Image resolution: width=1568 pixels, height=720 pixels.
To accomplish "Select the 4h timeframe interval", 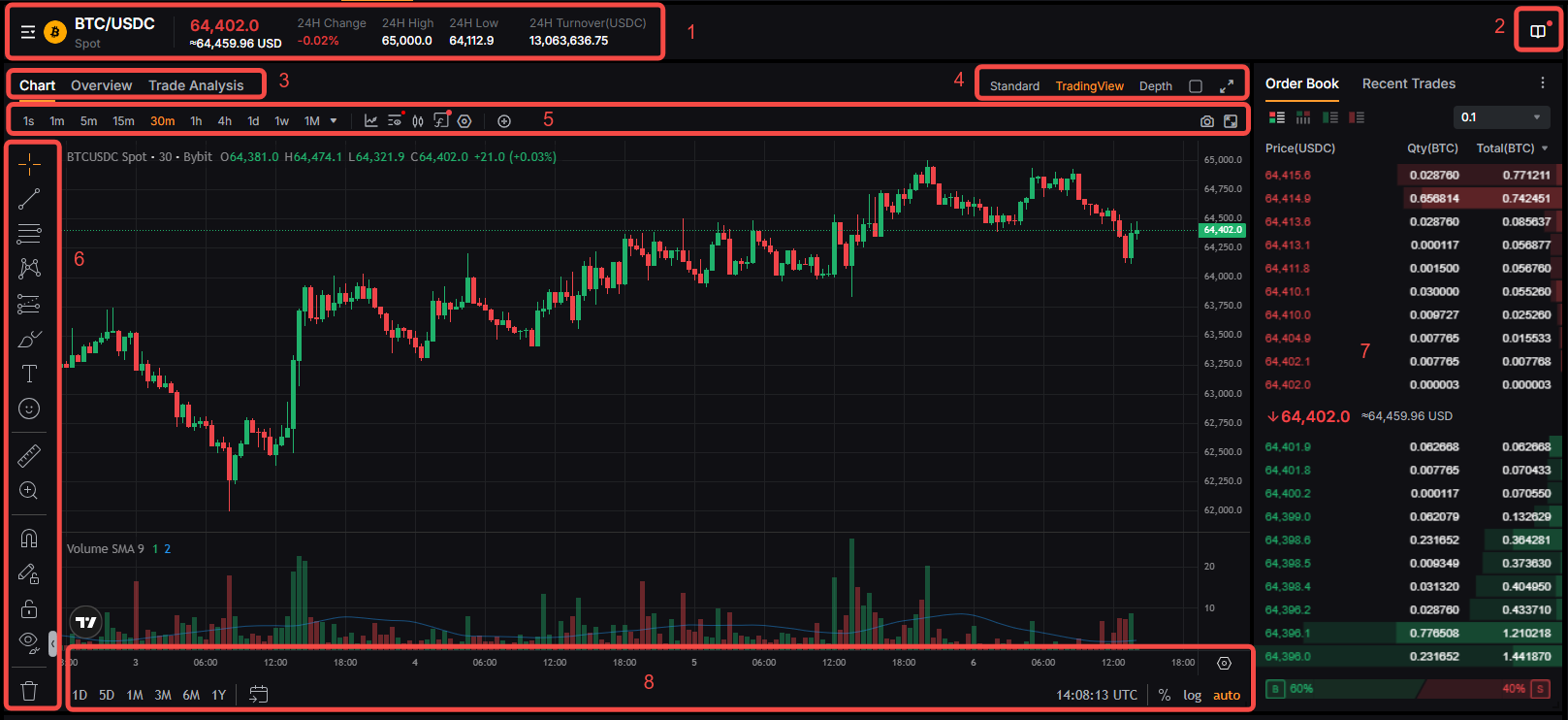I will (x=224, y=121).
